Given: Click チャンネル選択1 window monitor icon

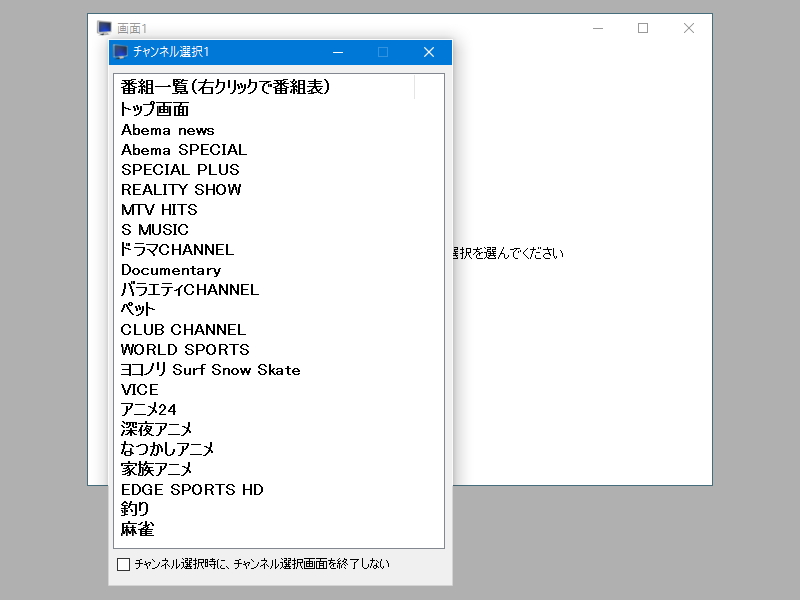Looking at the screenshot, I should click(120, 52).
